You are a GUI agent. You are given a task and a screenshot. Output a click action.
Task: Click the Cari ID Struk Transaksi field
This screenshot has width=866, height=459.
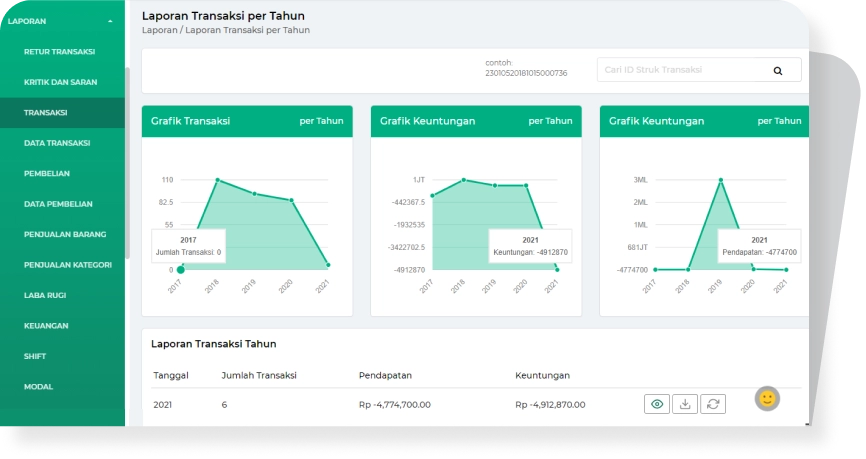coord(680,70)
